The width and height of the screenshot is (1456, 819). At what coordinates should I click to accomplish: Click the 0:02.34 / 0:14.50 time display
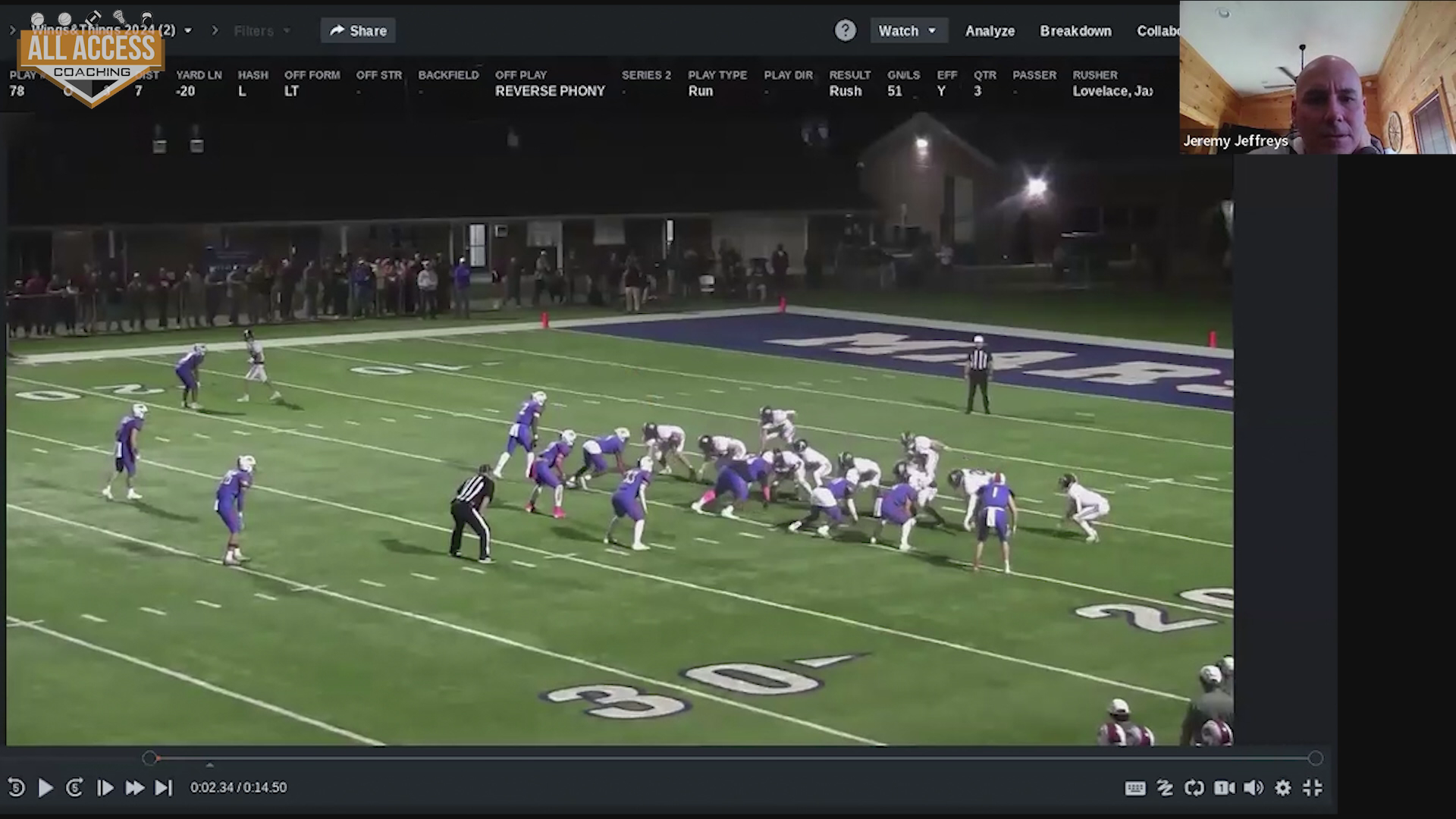(x=238, y=788)
